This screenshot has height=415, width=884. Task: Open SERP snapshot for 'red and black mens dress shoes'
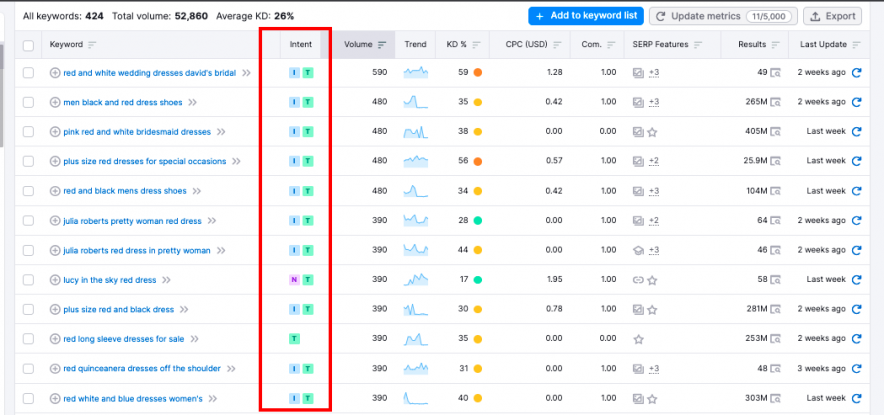pyautogui.click(x=776, y=191)
